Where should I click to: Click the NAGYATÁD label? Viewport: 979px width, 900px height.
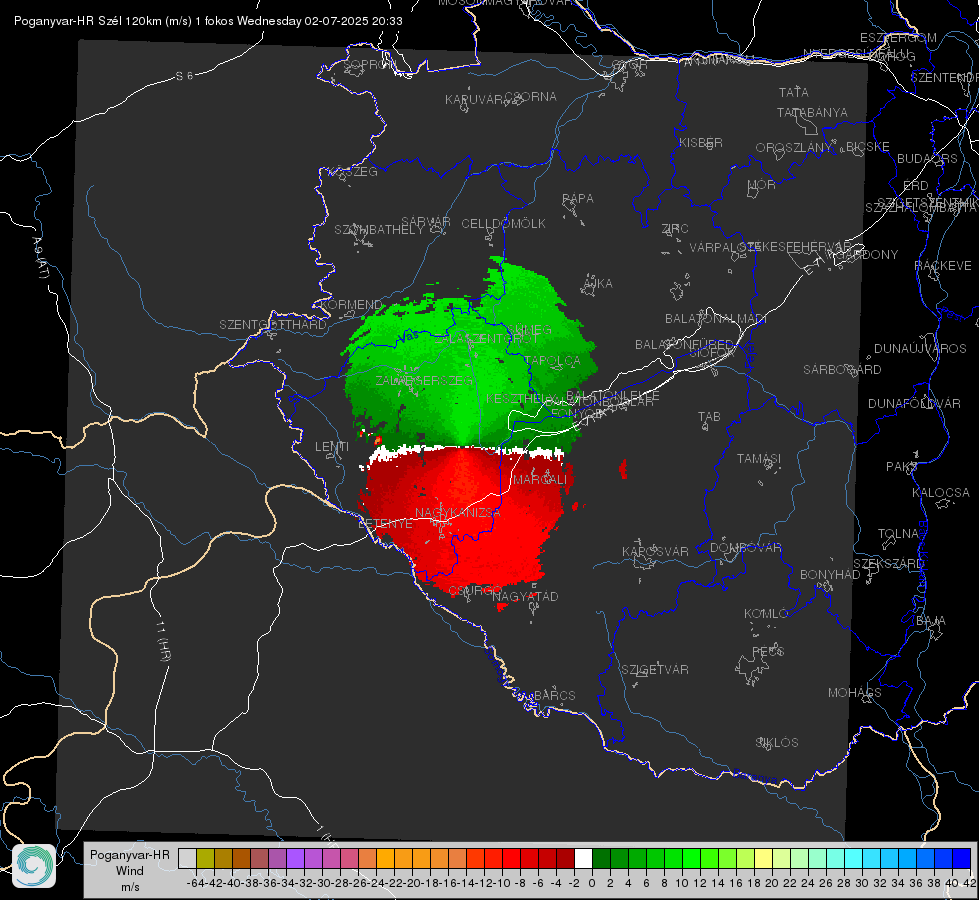[525, 596]
